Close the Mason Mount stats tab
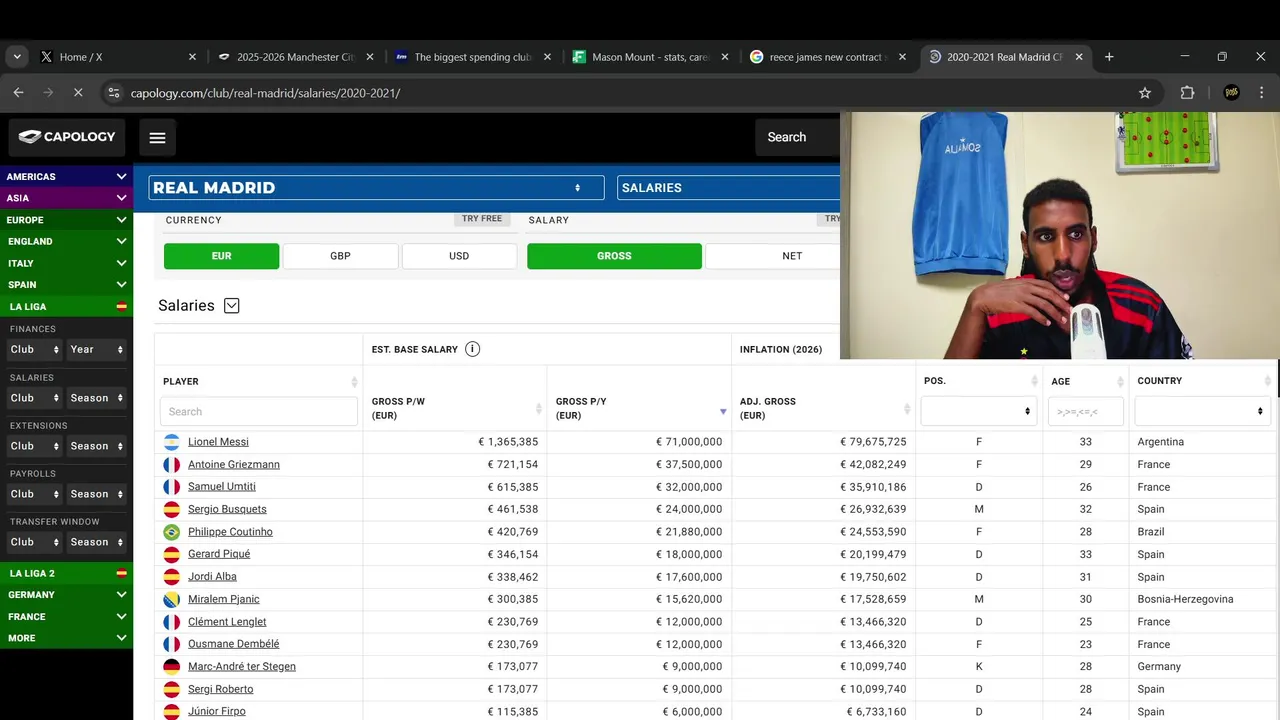The image size is (1280, 720). (x=725, y=57)
